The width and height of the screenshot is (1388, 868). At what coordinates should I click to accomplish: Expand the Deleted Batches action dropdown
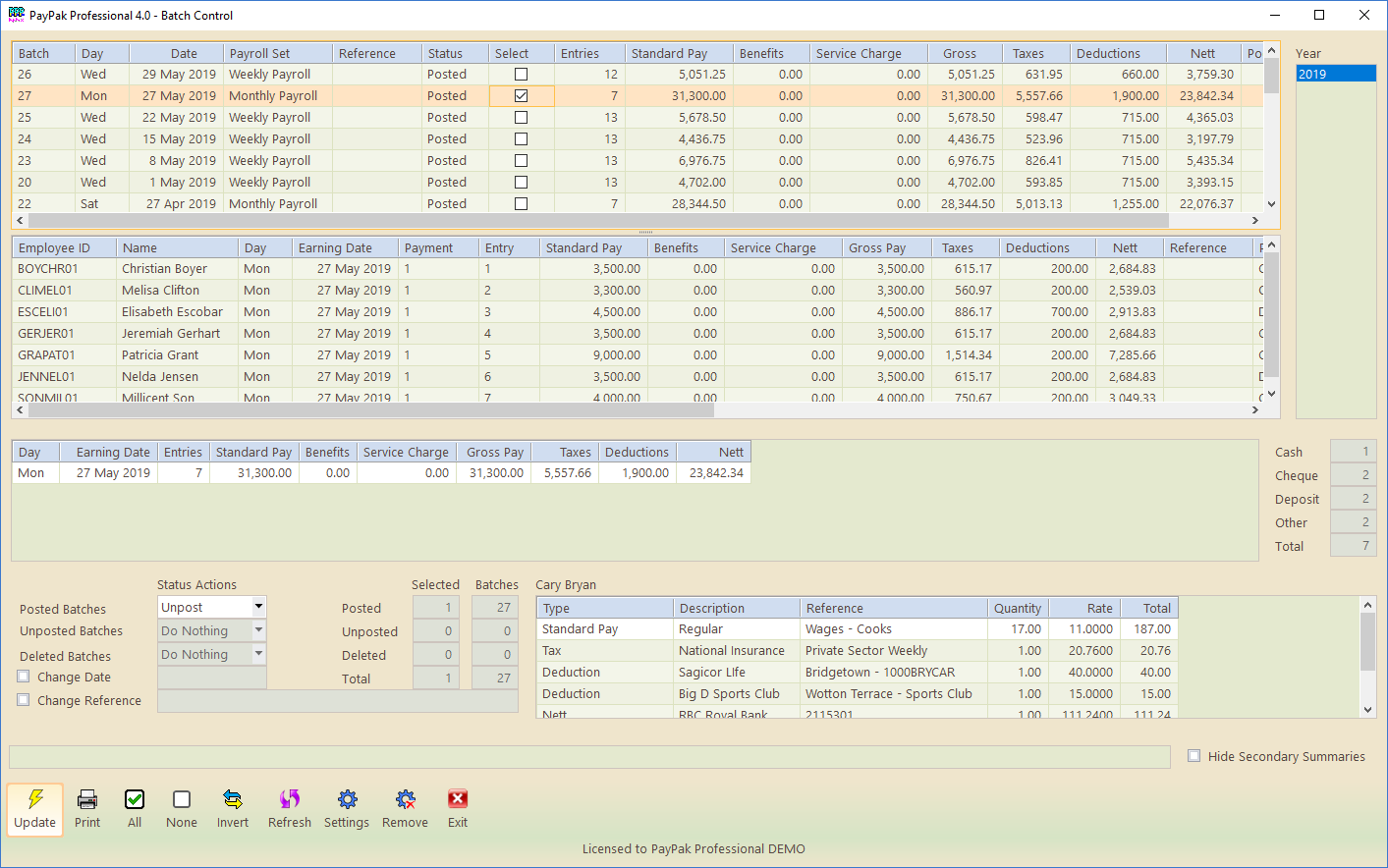point(259,654)
